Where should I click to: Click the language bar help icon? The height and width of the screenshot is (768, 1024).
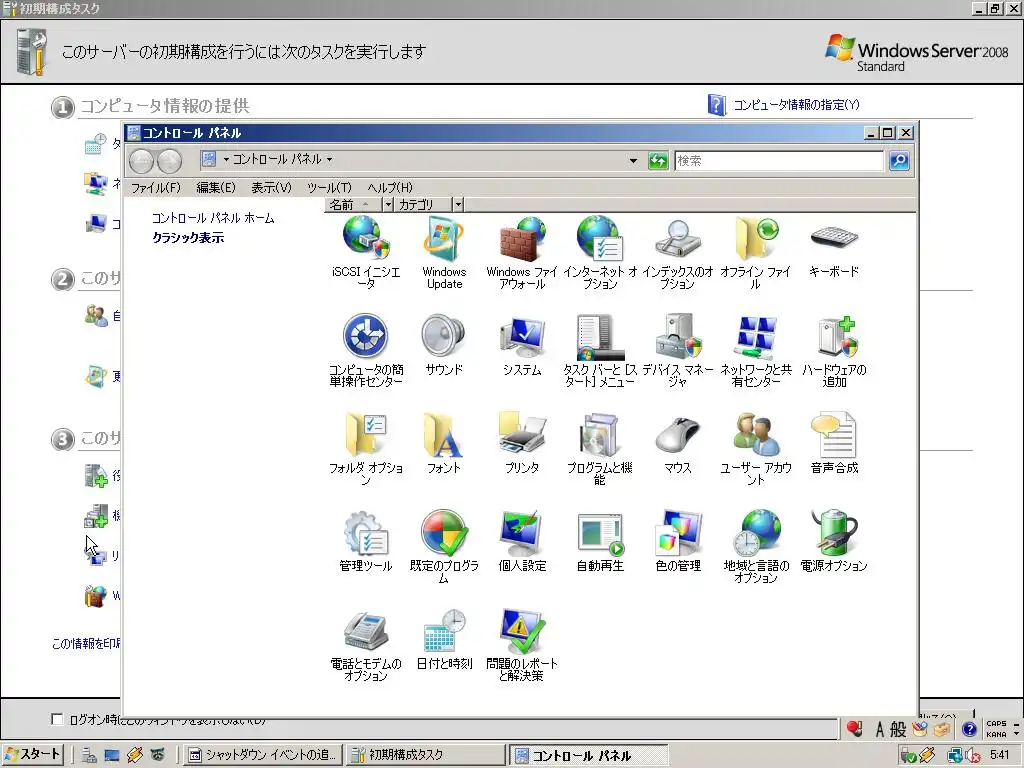(969, 728)
